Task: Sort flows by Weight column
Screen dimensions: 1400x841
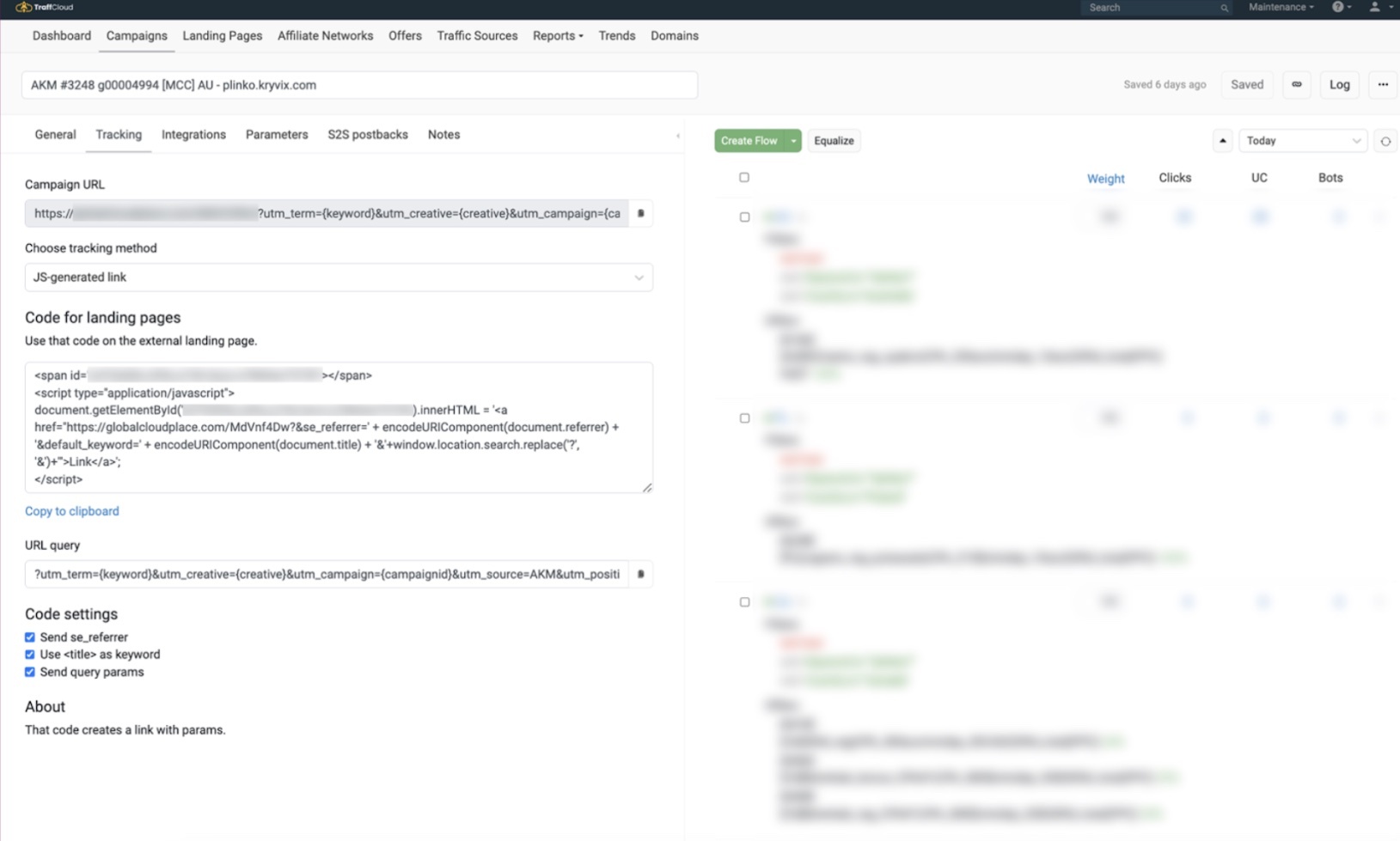Action: click(1105, 179)
